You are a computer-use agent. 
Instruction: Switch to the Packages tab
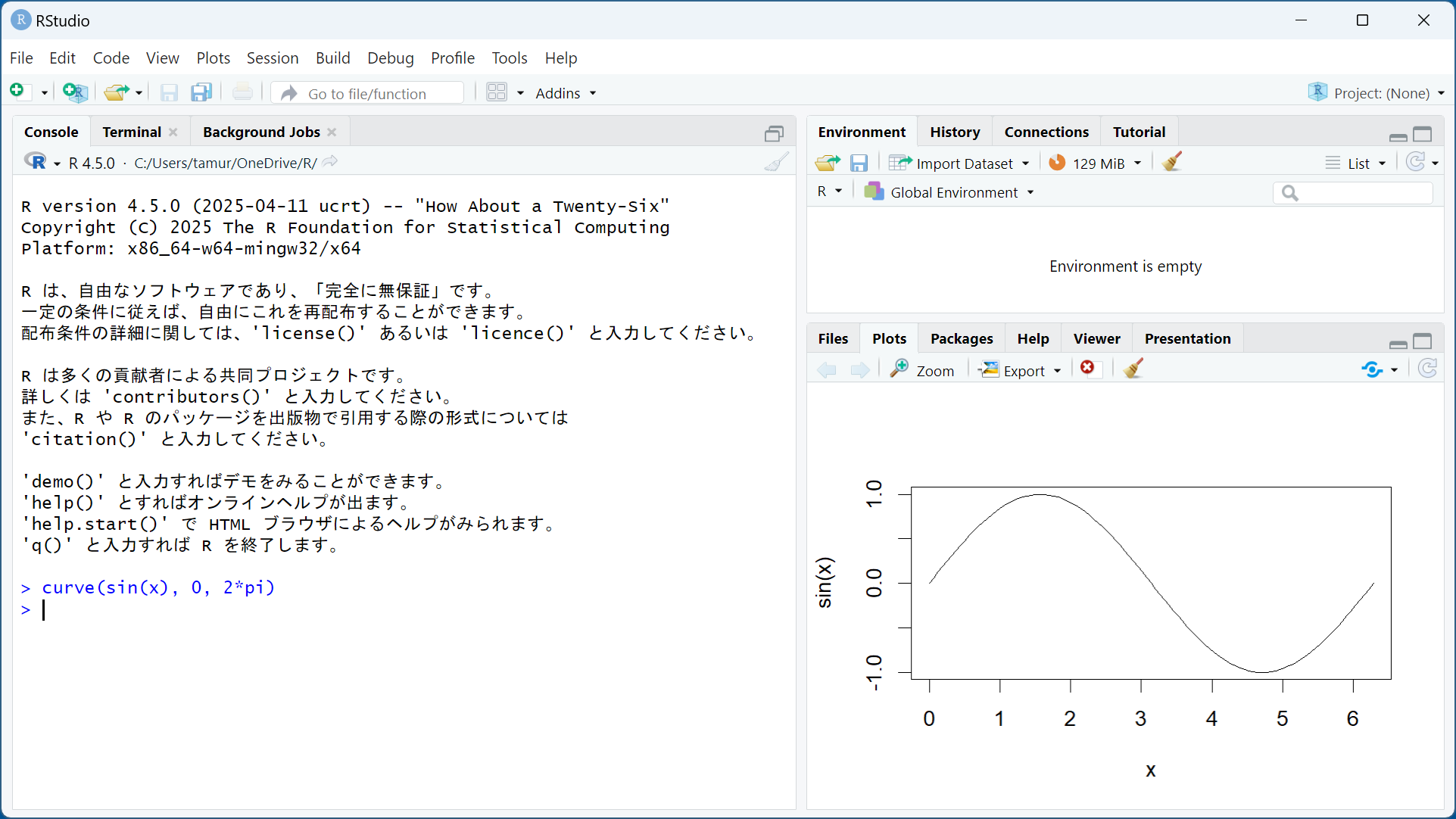961,338
